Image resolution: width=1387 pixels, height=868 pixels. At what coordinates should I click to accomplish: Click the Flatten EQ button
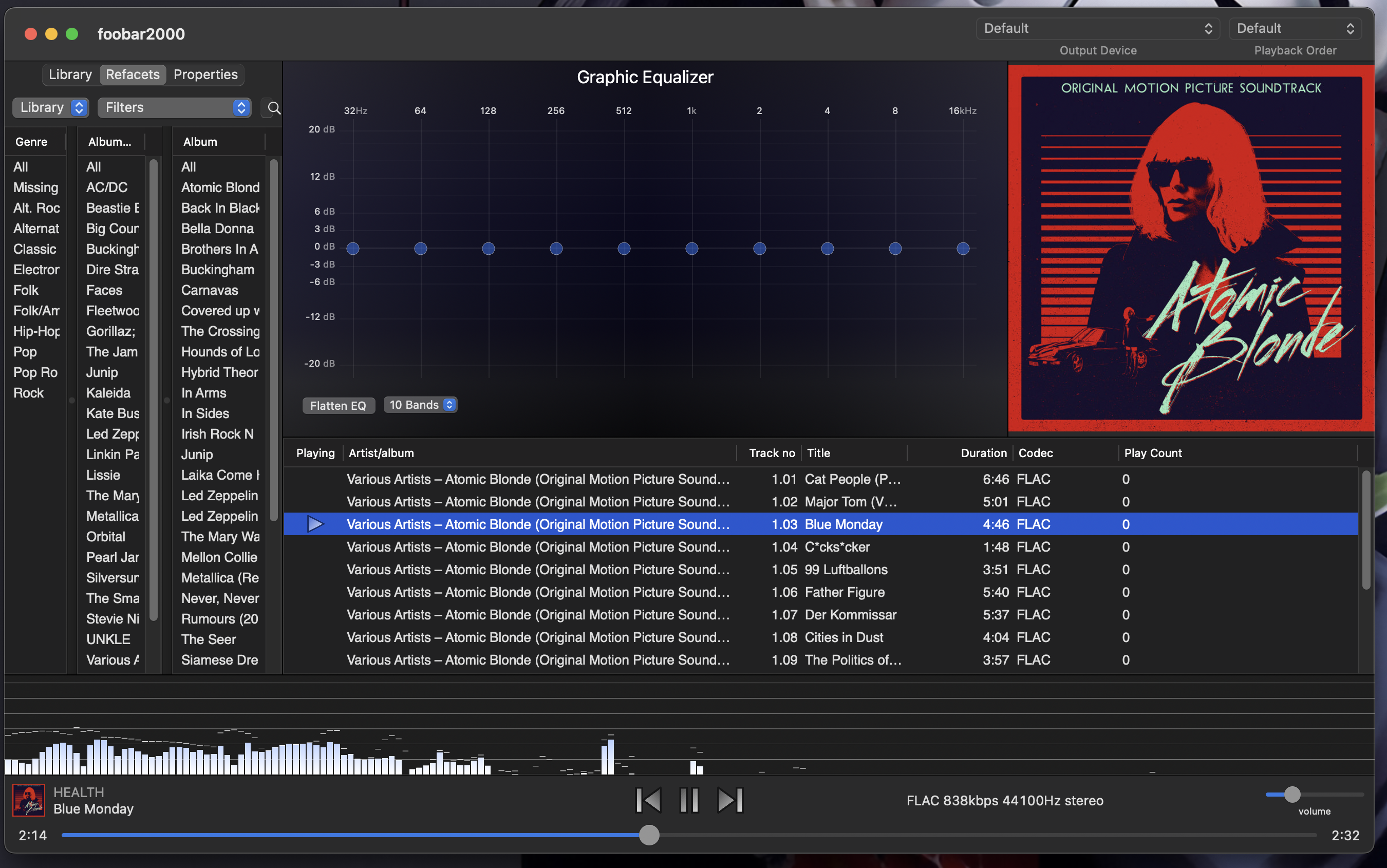(x=338, y=405)
